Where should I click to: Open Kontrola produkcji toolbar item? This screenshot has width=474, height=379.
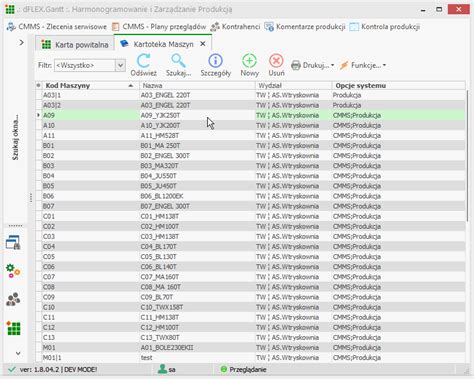point(384,27)
